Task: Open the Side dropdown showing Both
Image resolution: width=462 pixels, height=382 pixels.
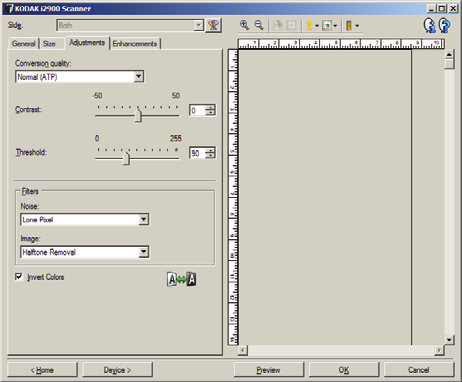Action: 130,25
